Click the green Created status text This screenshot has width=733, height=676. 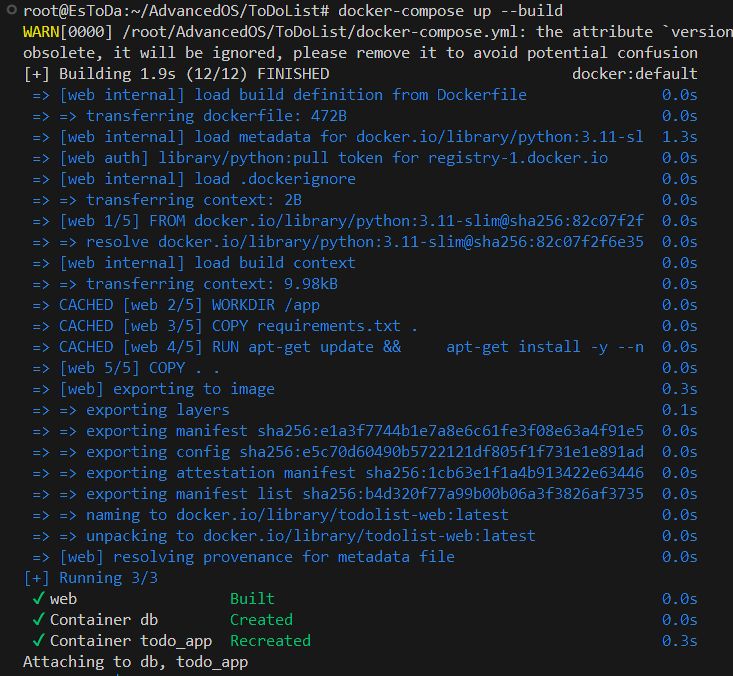[x=261, y=619]
